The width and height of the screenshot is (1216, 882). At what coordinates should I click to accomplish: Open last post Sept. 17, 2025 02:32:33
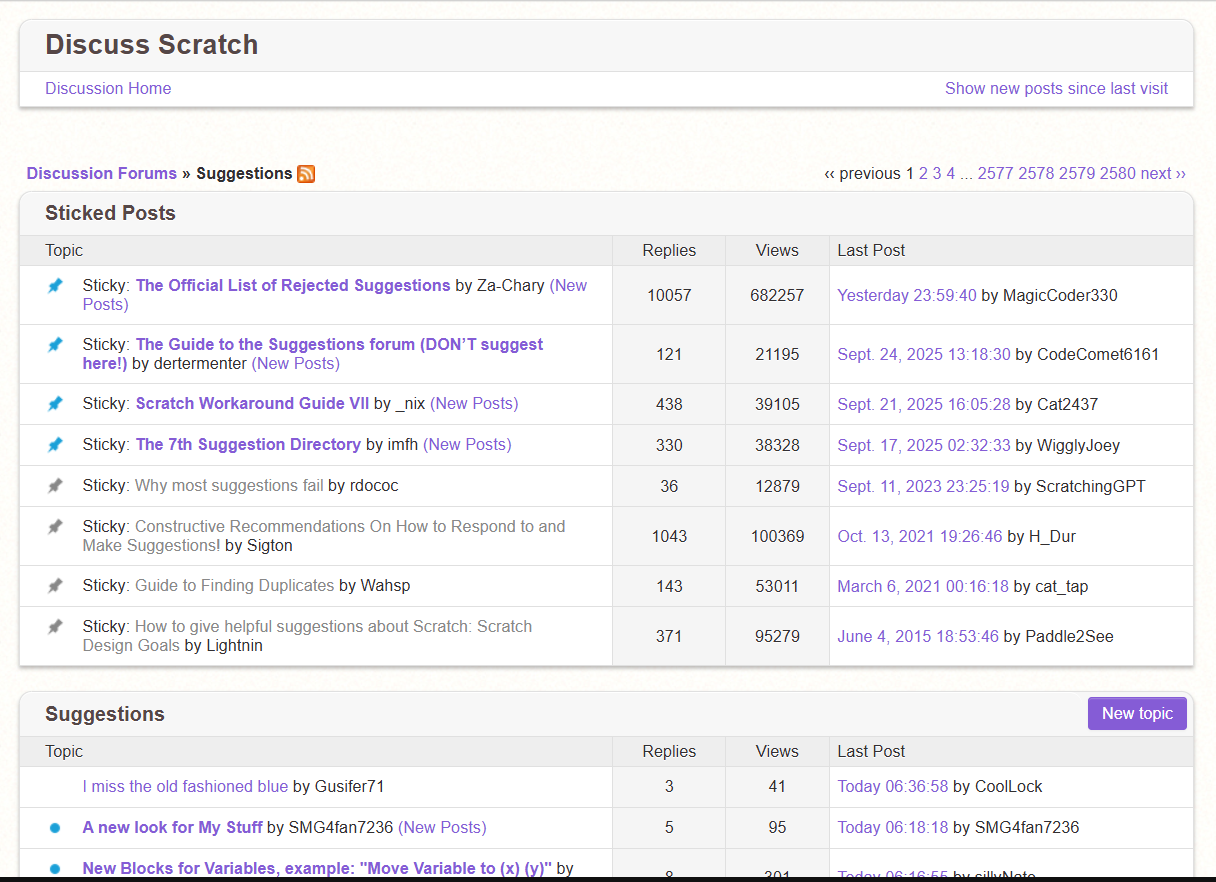tap(924, 445)
